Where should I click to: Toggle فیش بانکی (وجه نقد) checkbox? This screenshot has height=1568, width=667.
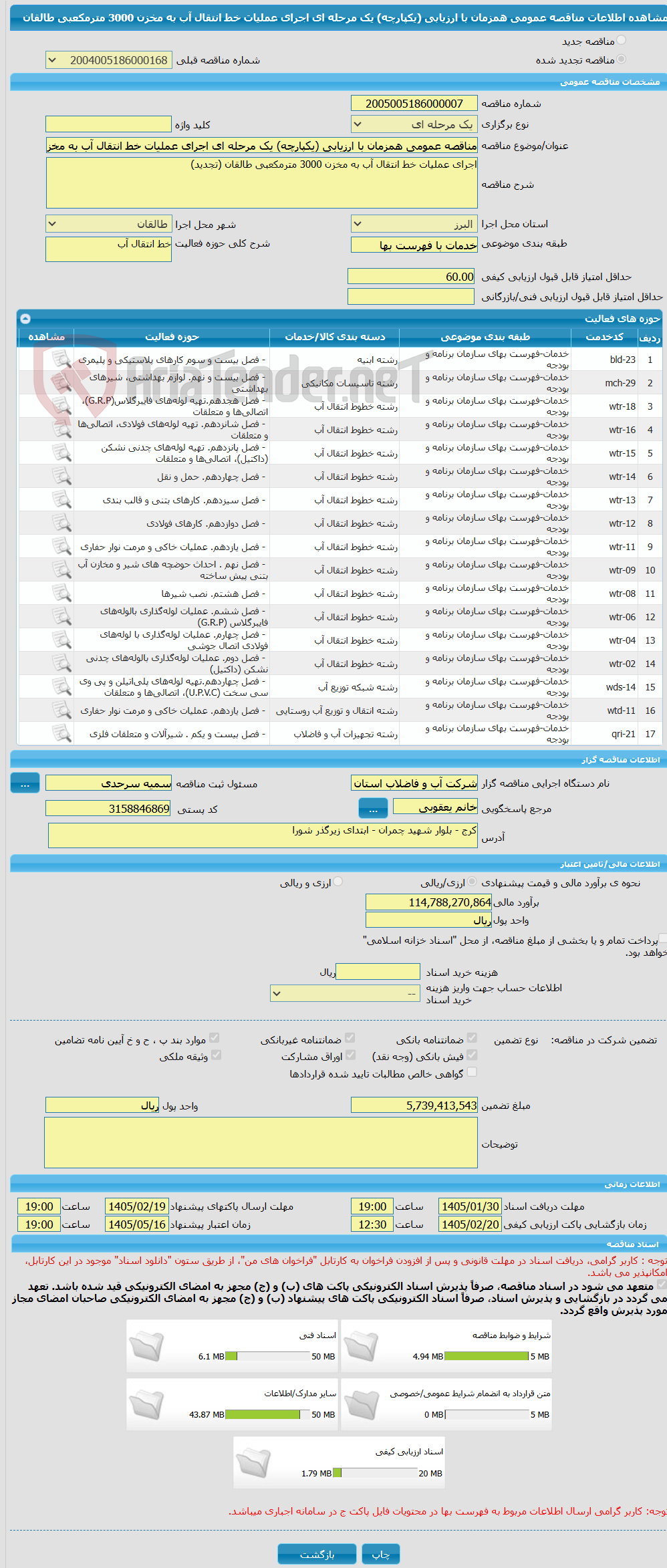pyautogui.click(x=472, y=1055)
